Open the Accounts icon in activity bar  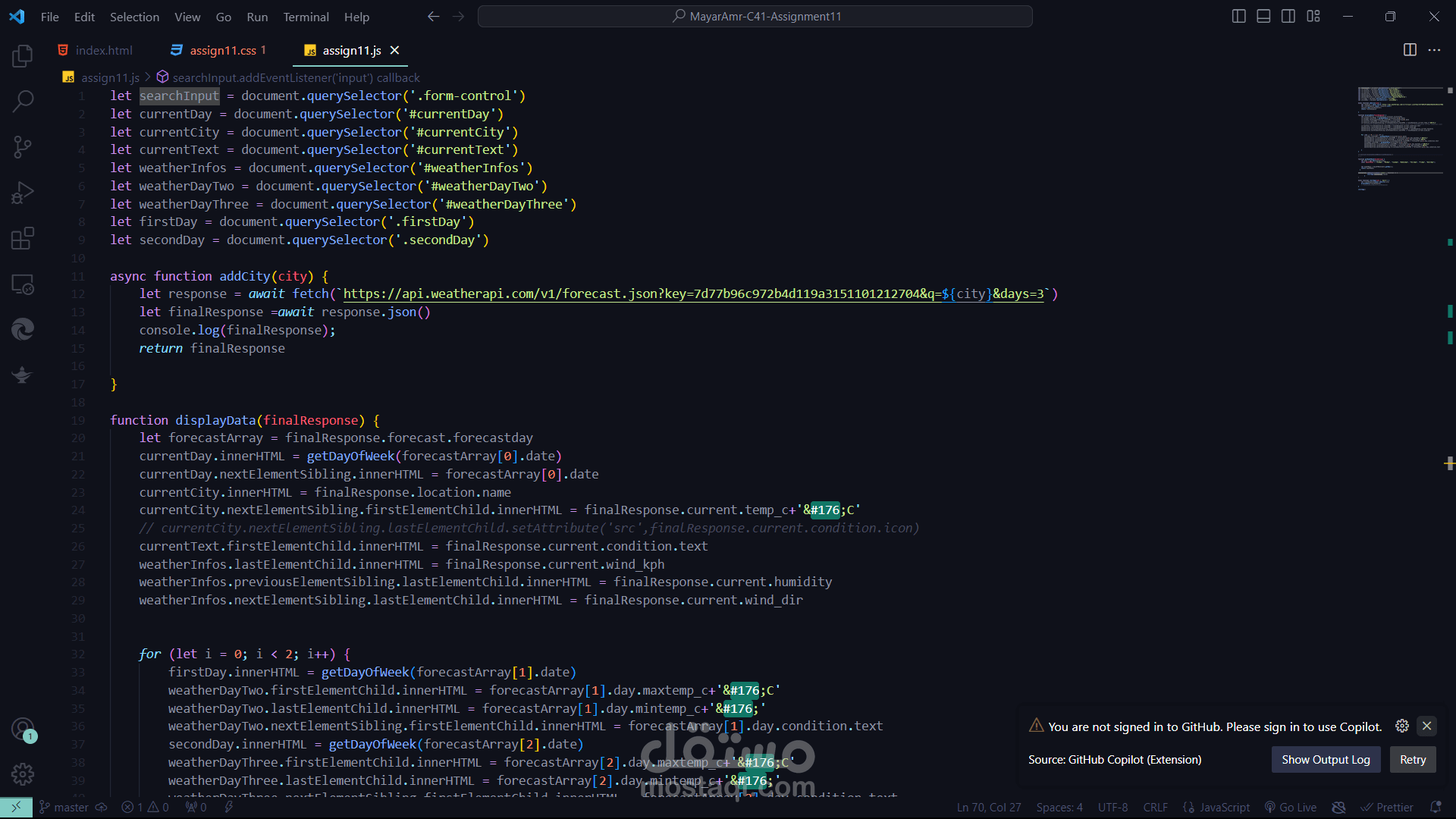click(23, 730)
